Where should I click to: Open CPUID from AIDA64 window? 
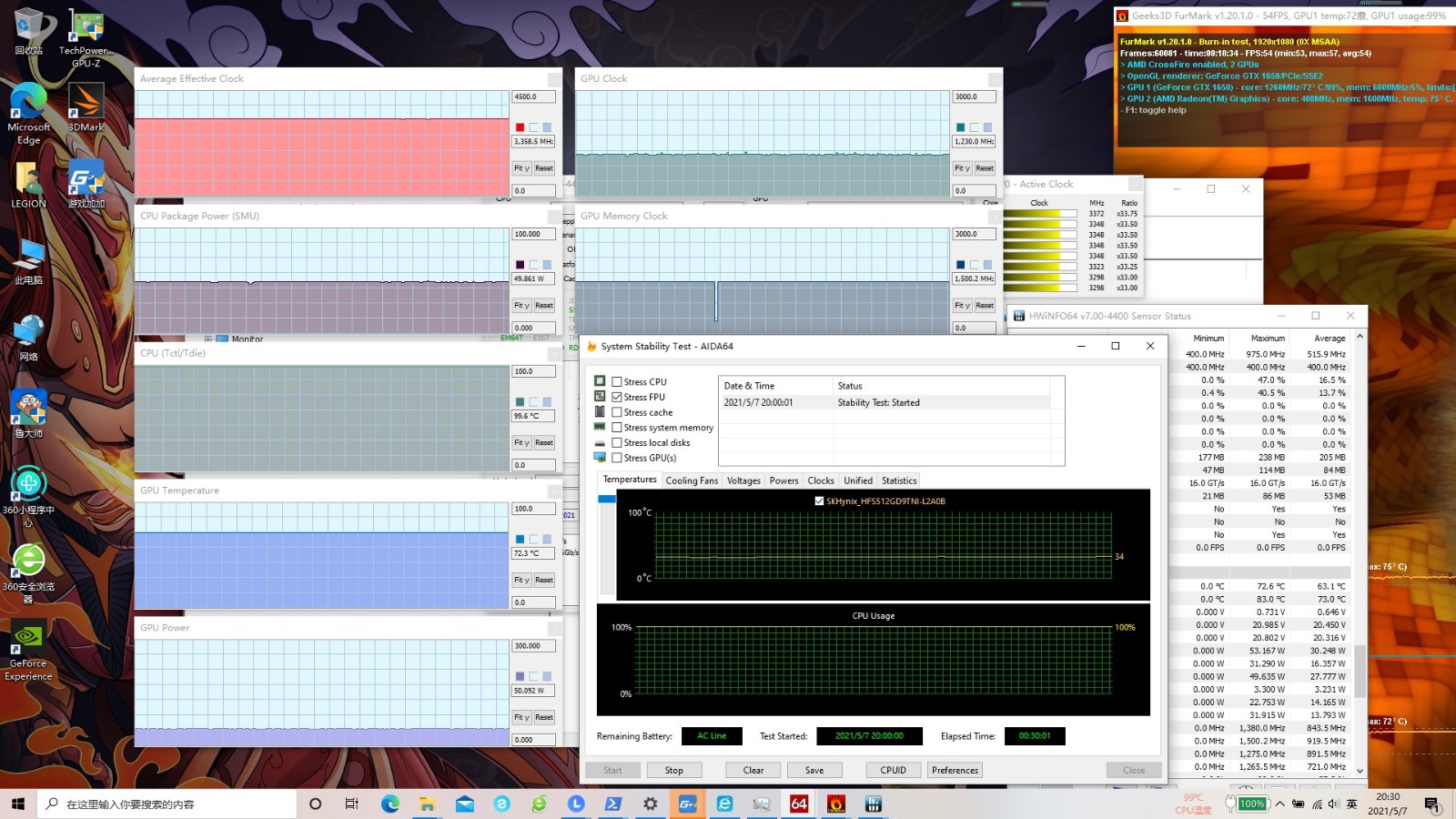pos(894,770)
